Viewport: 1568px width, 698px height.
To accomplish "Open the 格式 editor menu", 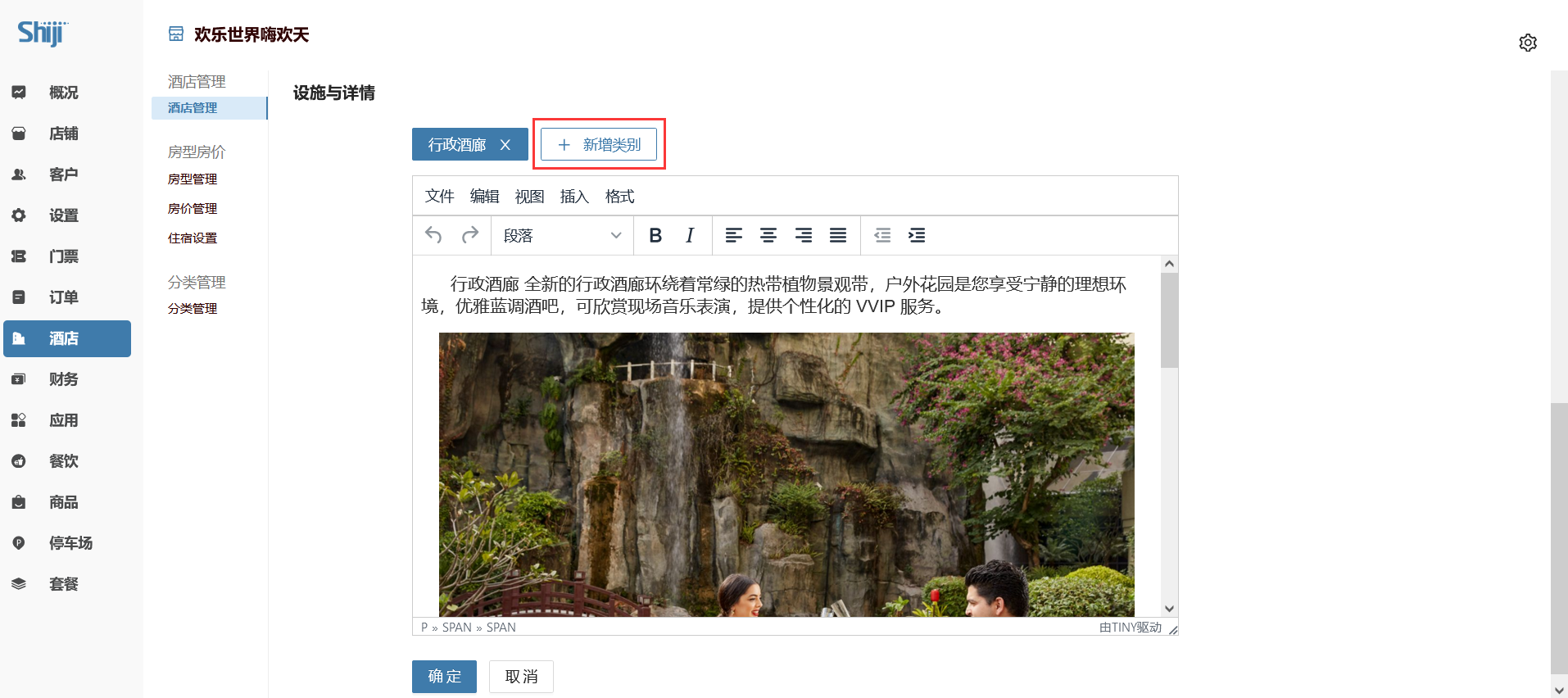I will 619,197.
